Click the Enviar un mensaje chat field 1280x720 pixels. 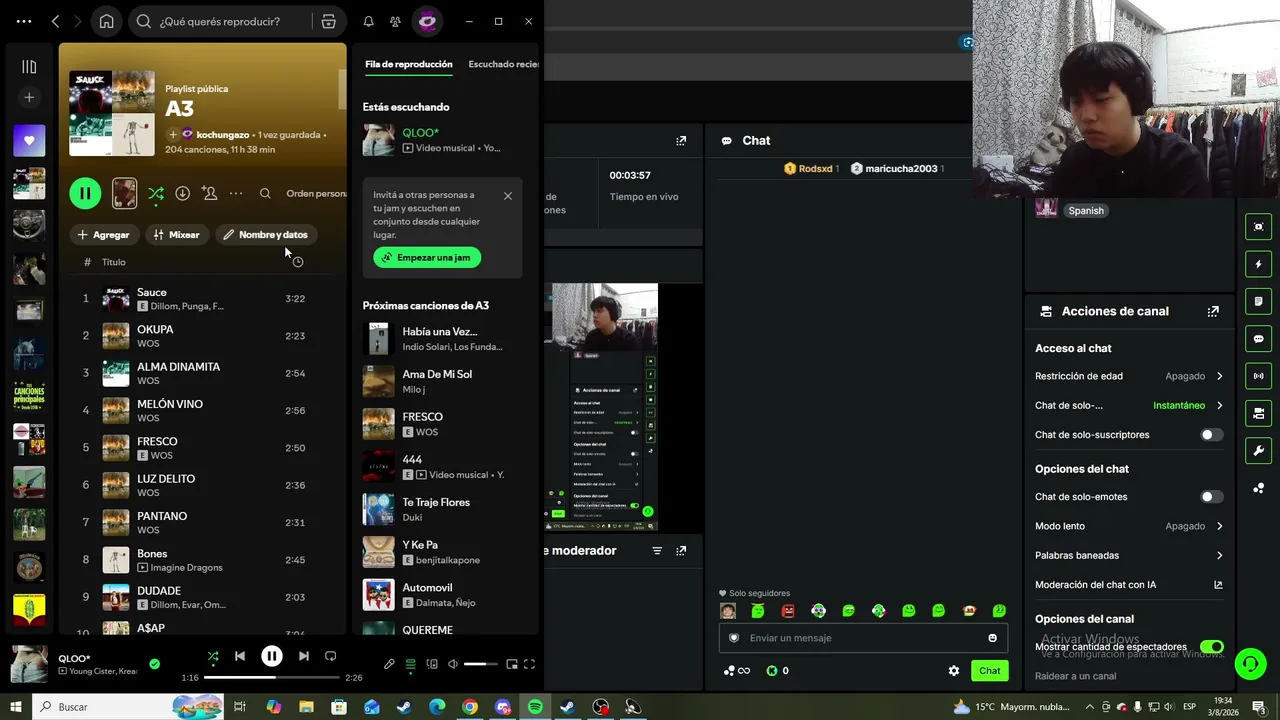click(x=863, y=638)
